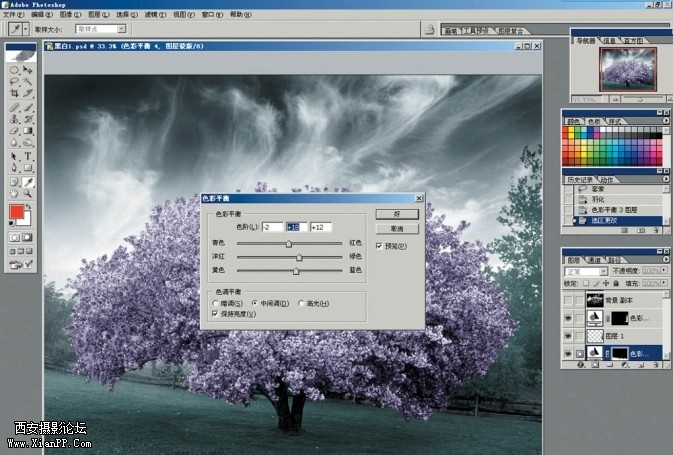
Task: Open the 取样大小 sample size dropdown
Action: [122, 30]
